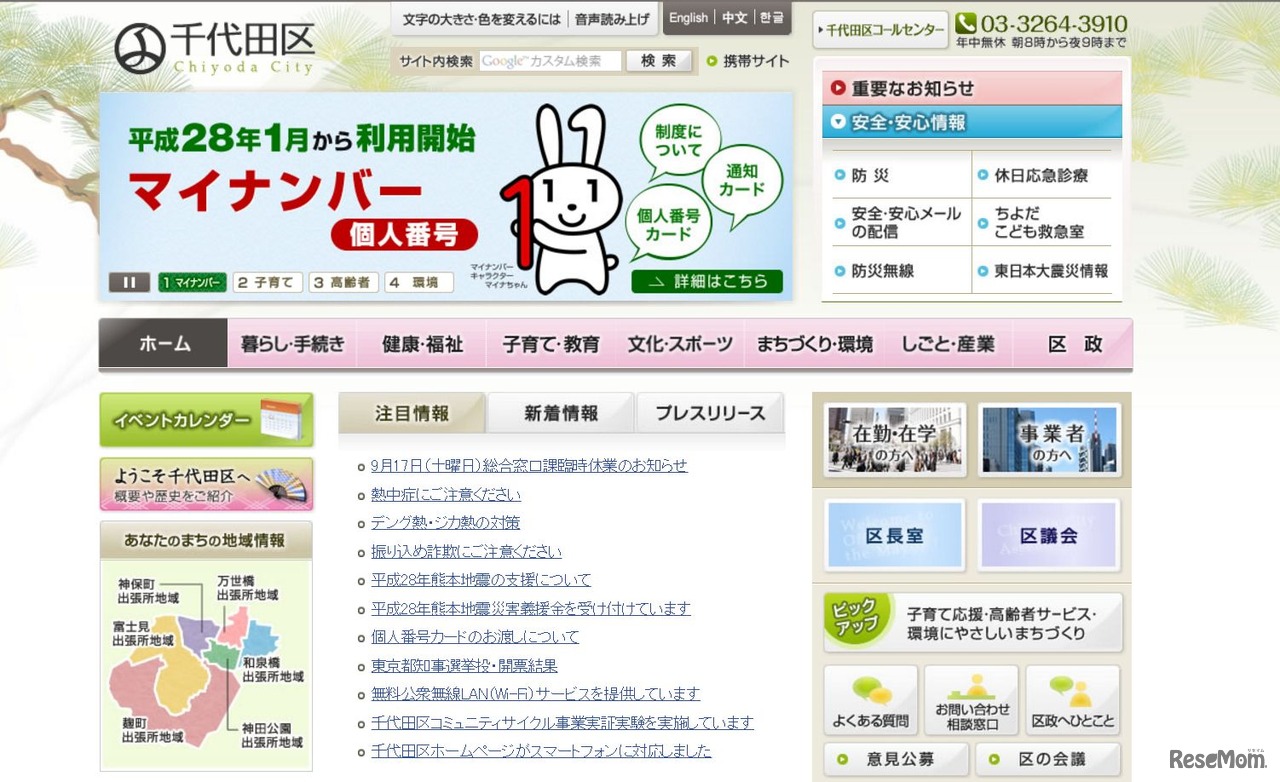Click the 検索 search button
The image size is (1280, 782).
tap(659, 61)
